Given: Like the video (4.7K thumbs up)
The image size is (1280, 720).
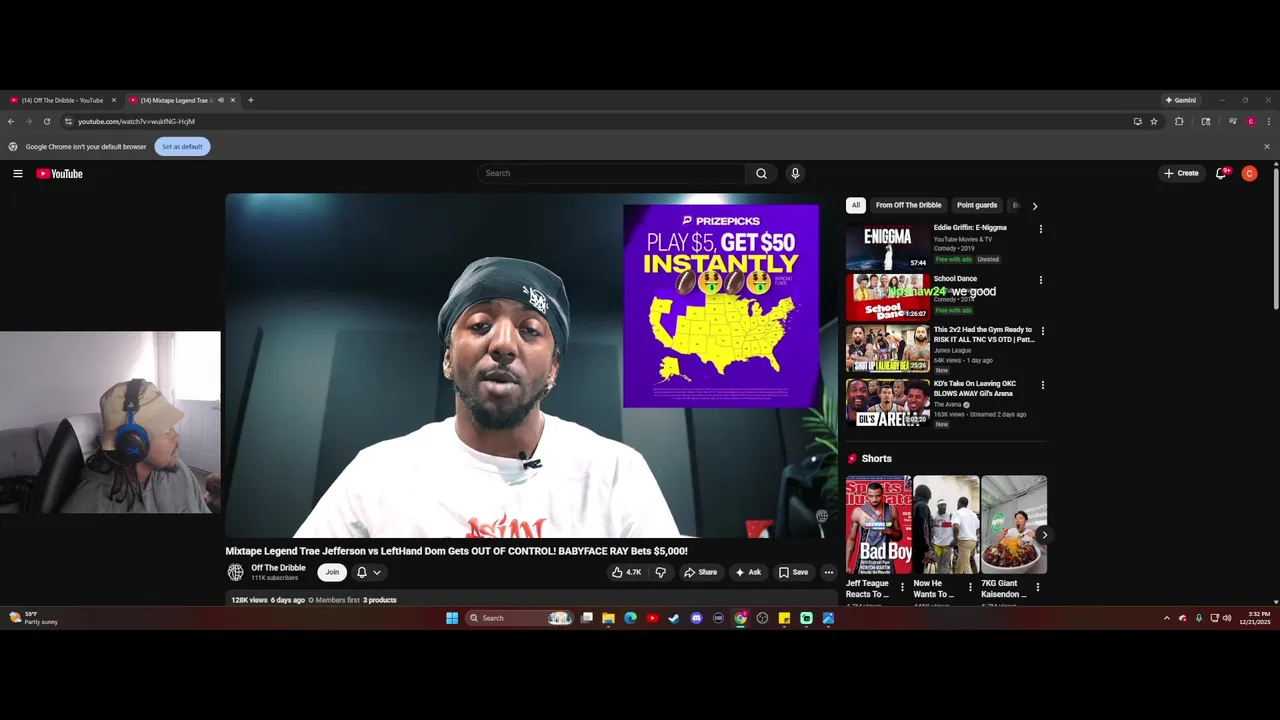Looking at the screenshot, I should tap(626, 572).
